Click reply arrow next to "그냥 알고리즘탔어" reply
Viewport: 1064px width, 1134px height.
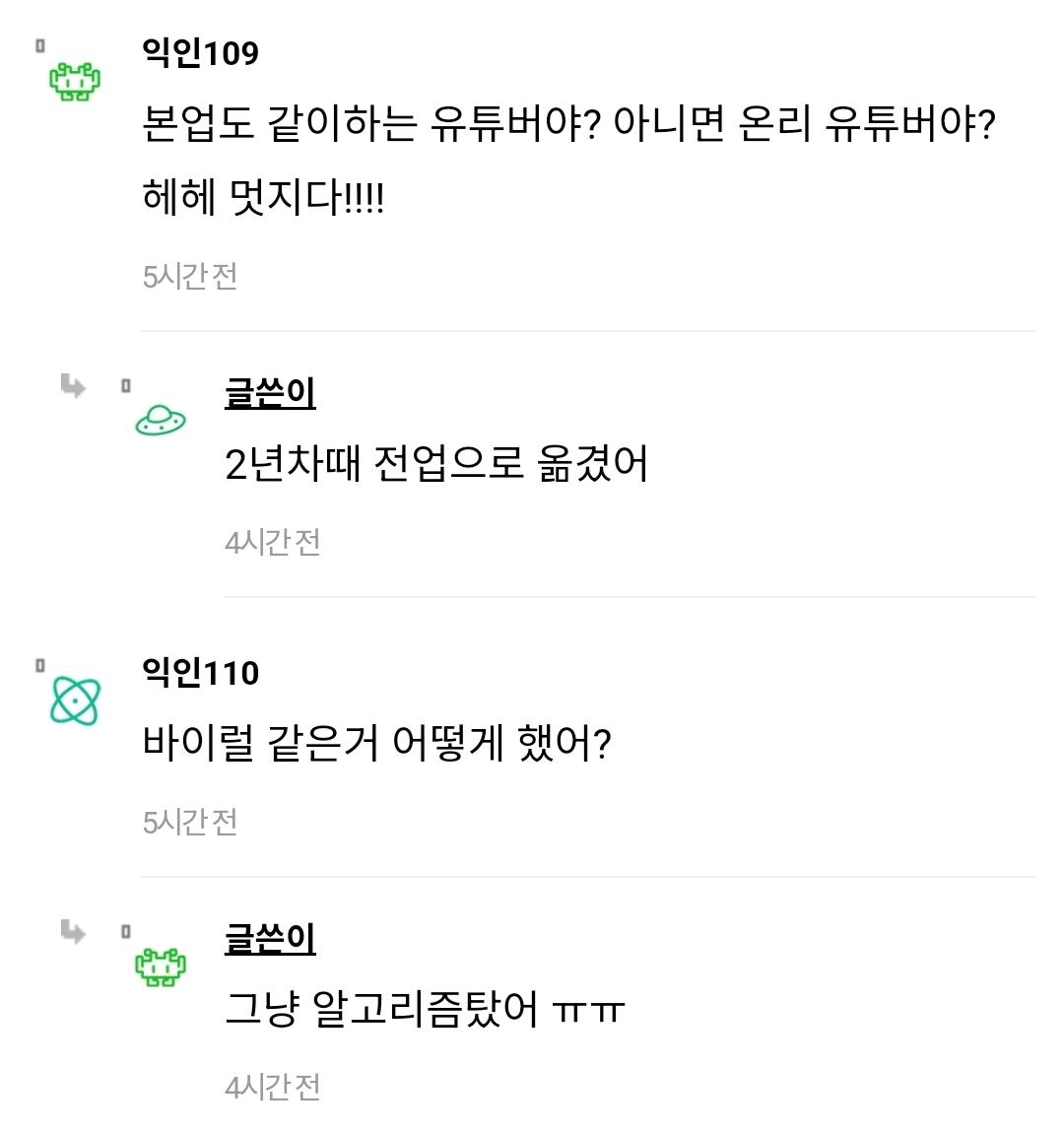(73, 931)
